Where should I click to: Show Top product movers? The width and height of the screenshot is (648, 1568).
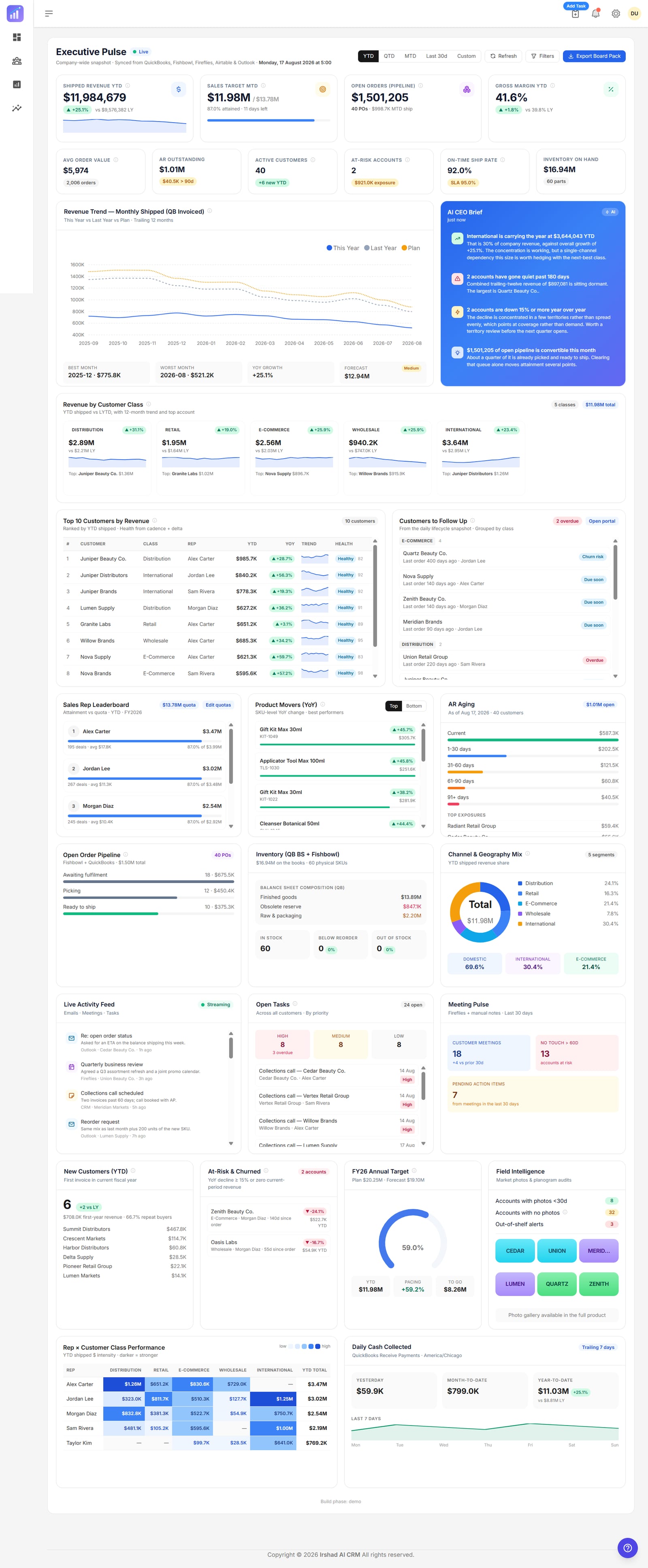tap(393, 706)
